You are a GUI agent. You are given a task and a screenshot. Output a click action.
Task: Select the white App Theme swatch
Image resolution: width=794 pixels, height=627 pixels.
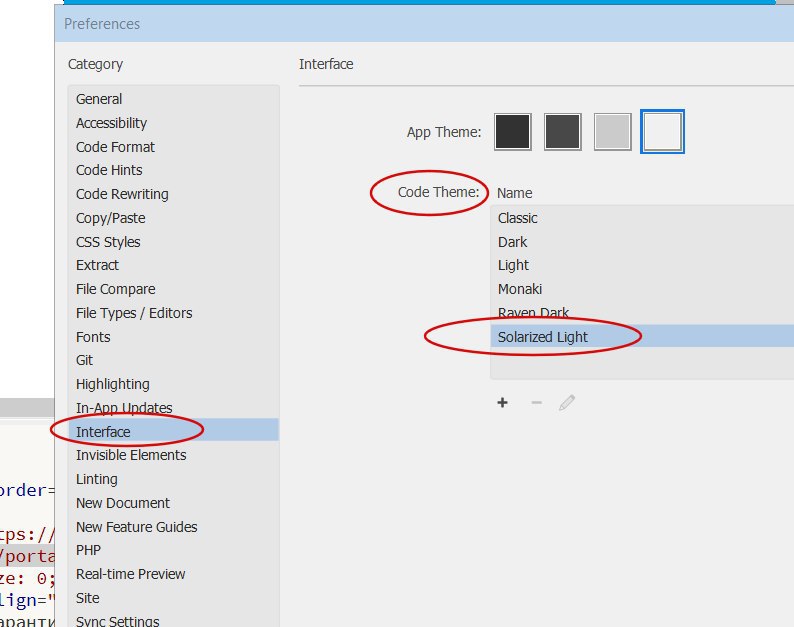663,132
